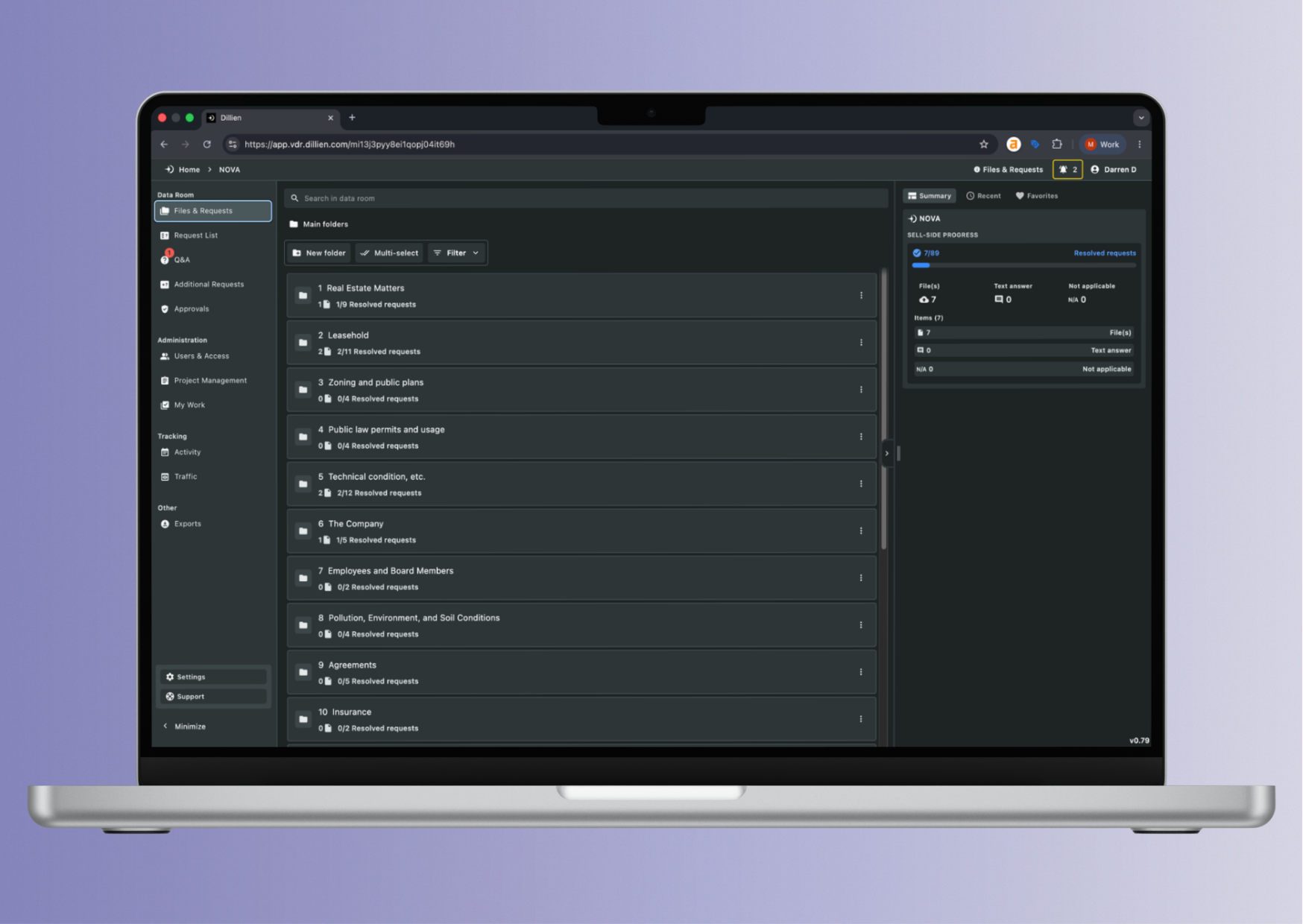
Task: Click the sell-side progress bar
Action: point(1023,265)
